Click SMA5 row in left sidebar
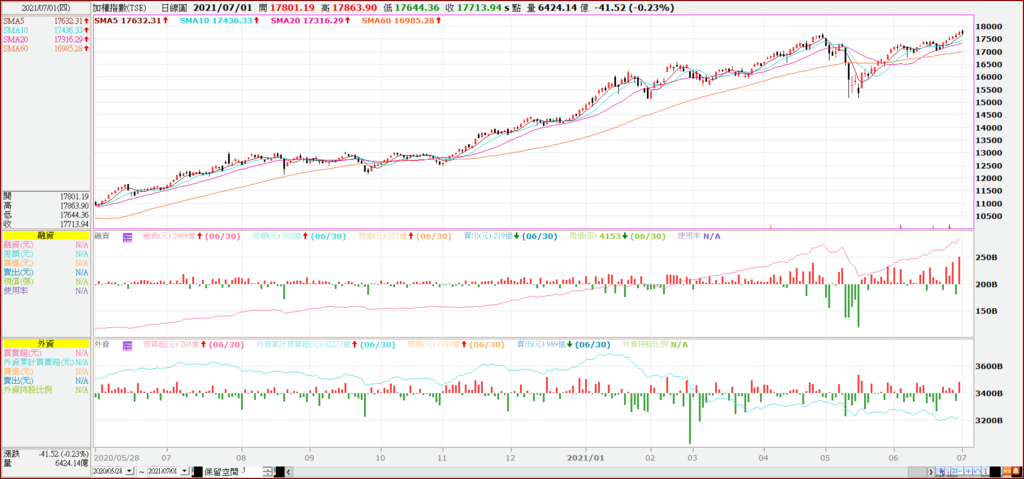The image size is (1024, 479). (x=46, y=21)
